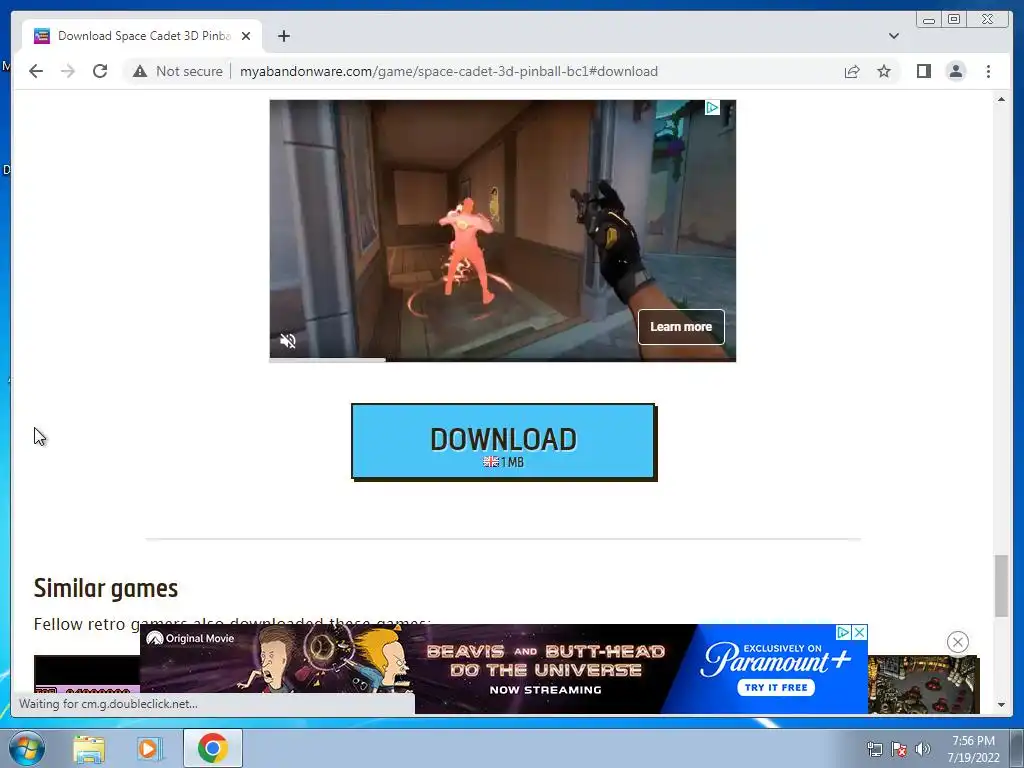Click the vertical scrollbar thumb
Viewport: 1024px width, 768px height.
point(1001,585)
